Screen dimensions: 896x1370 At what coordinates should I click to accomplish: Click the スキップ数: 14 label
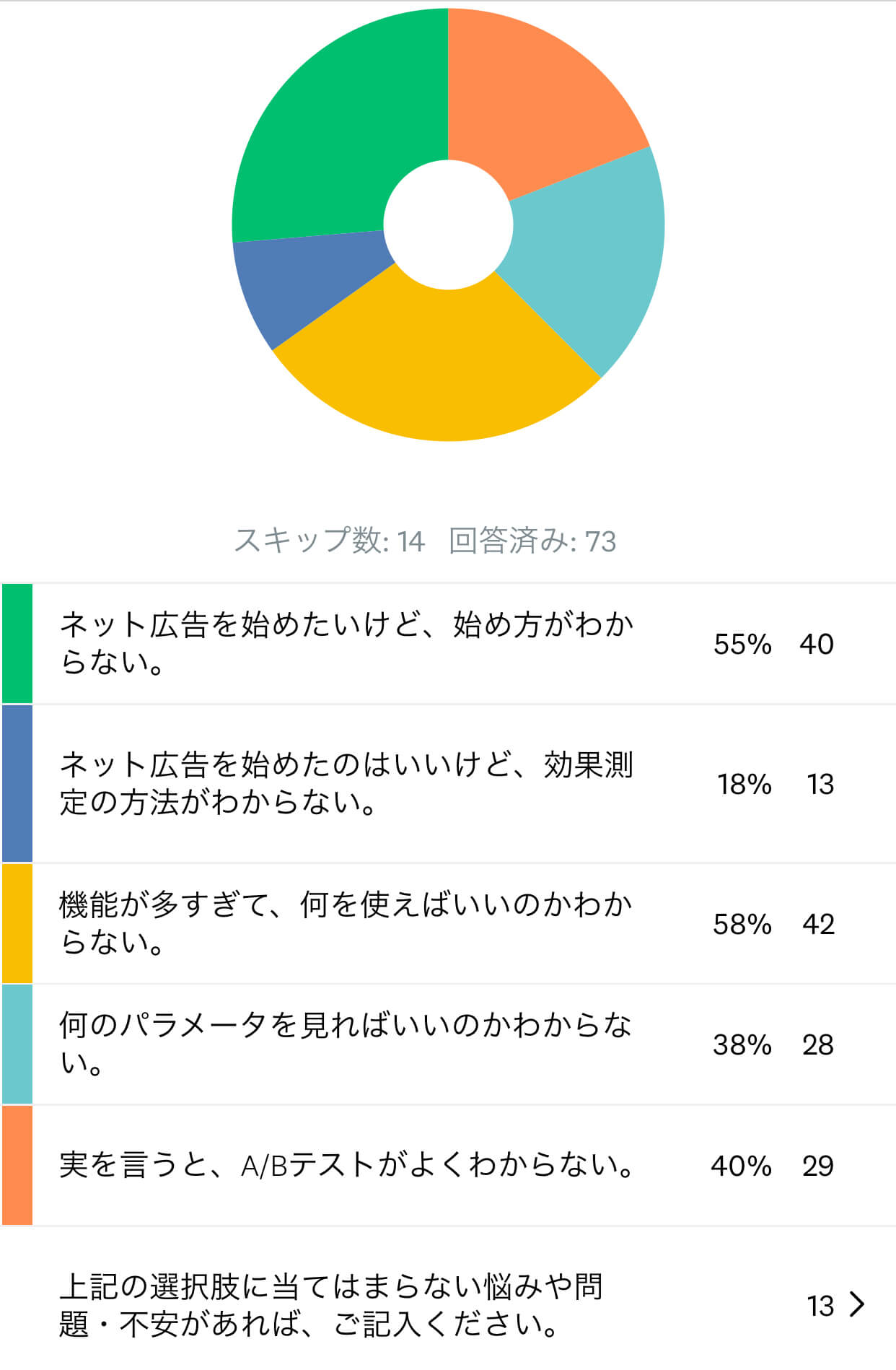click(330, 541)
